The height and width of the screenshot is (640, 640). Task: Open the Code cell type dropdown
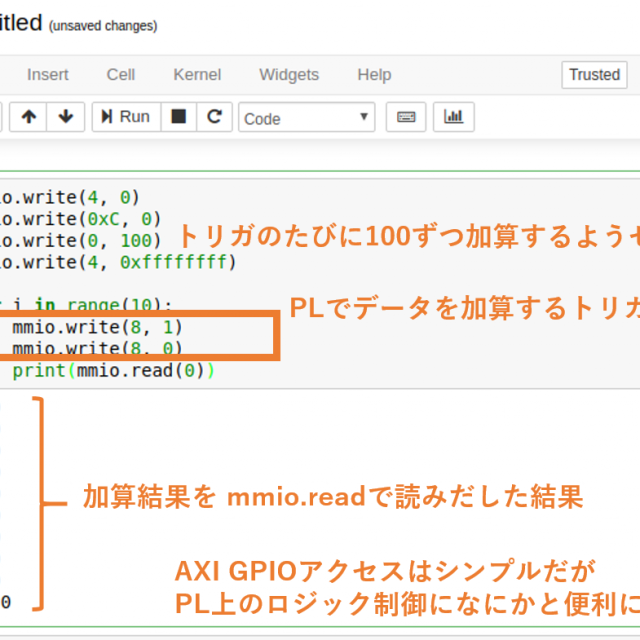(x=307, y=118)
